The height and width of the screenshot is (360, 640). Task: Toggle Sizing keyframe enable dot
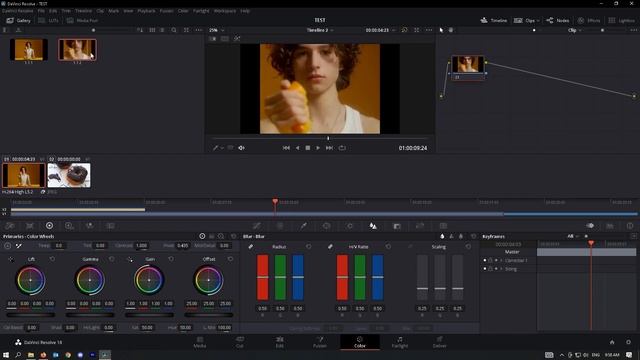click(485, 269)
